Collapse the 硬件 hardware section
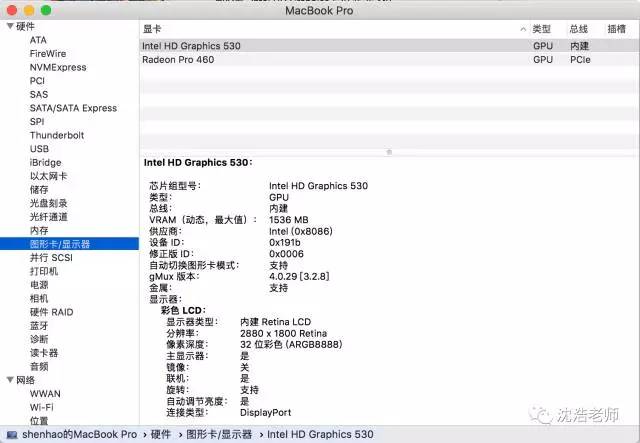Screen dimensions: 640x443 pos(10,27)
